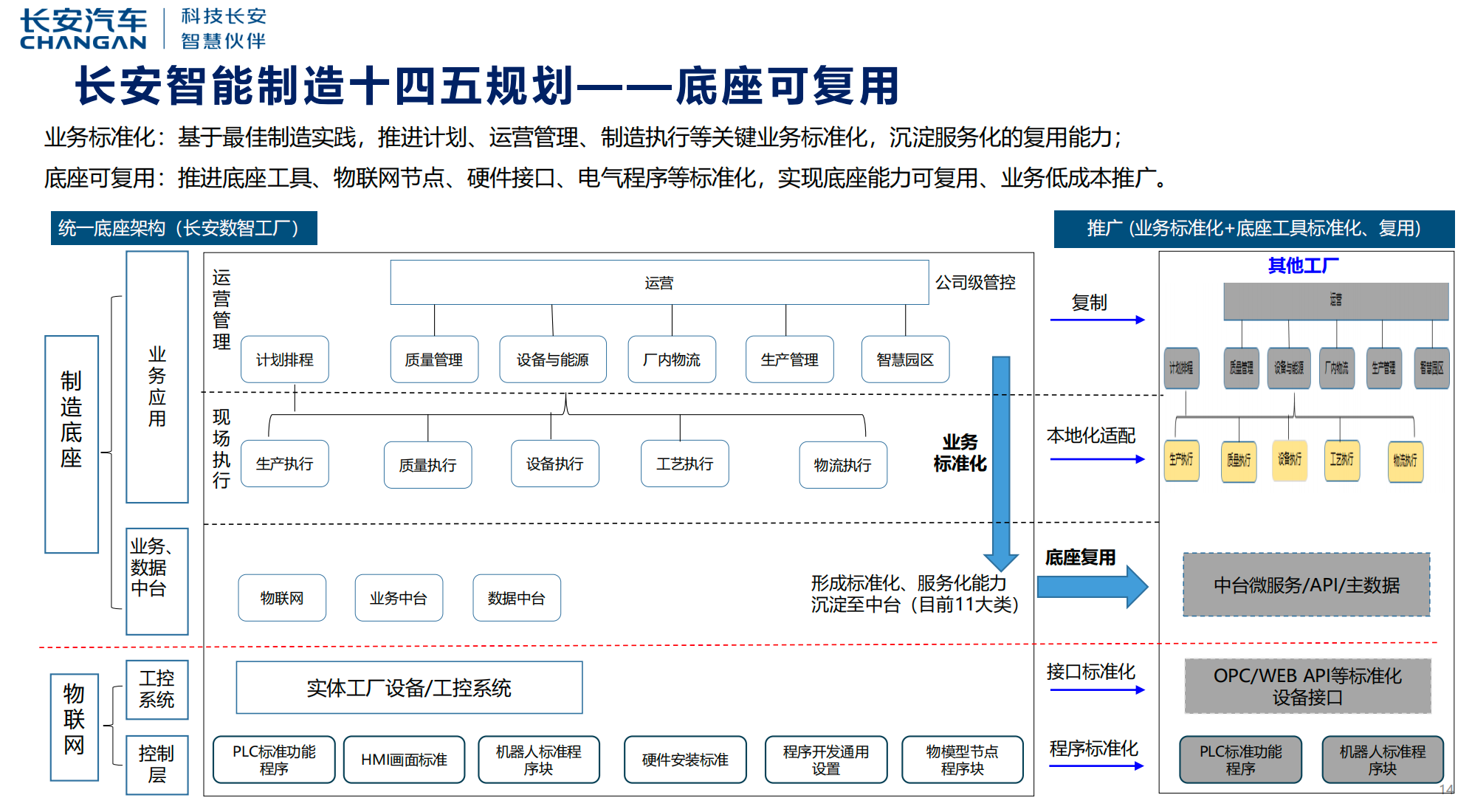Select the wide white 运营 box
The image size is (1472, 812).
pos(659,282)
